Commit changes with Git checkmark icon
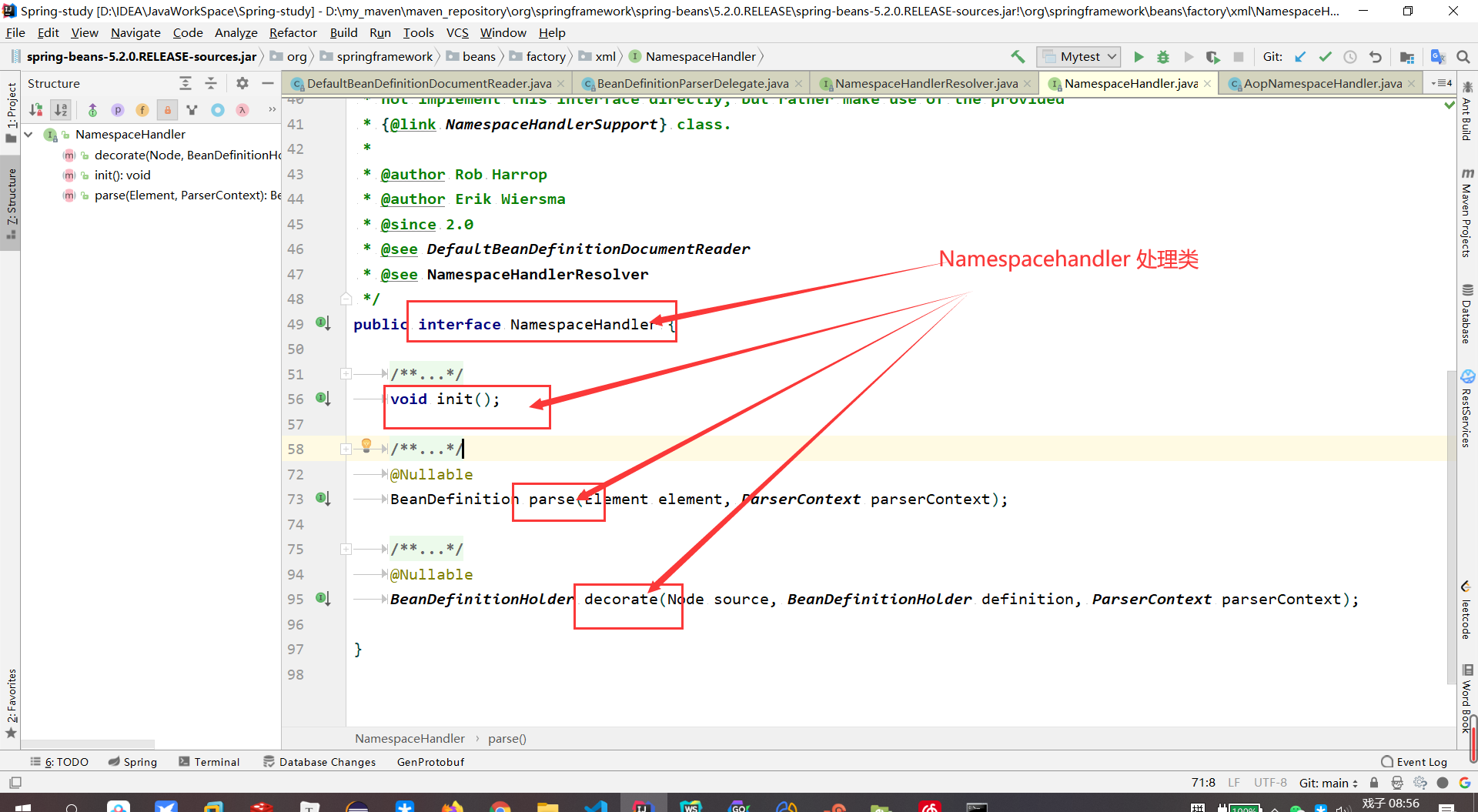This screenshot has width=1478, height=812. click(1326, 56)
